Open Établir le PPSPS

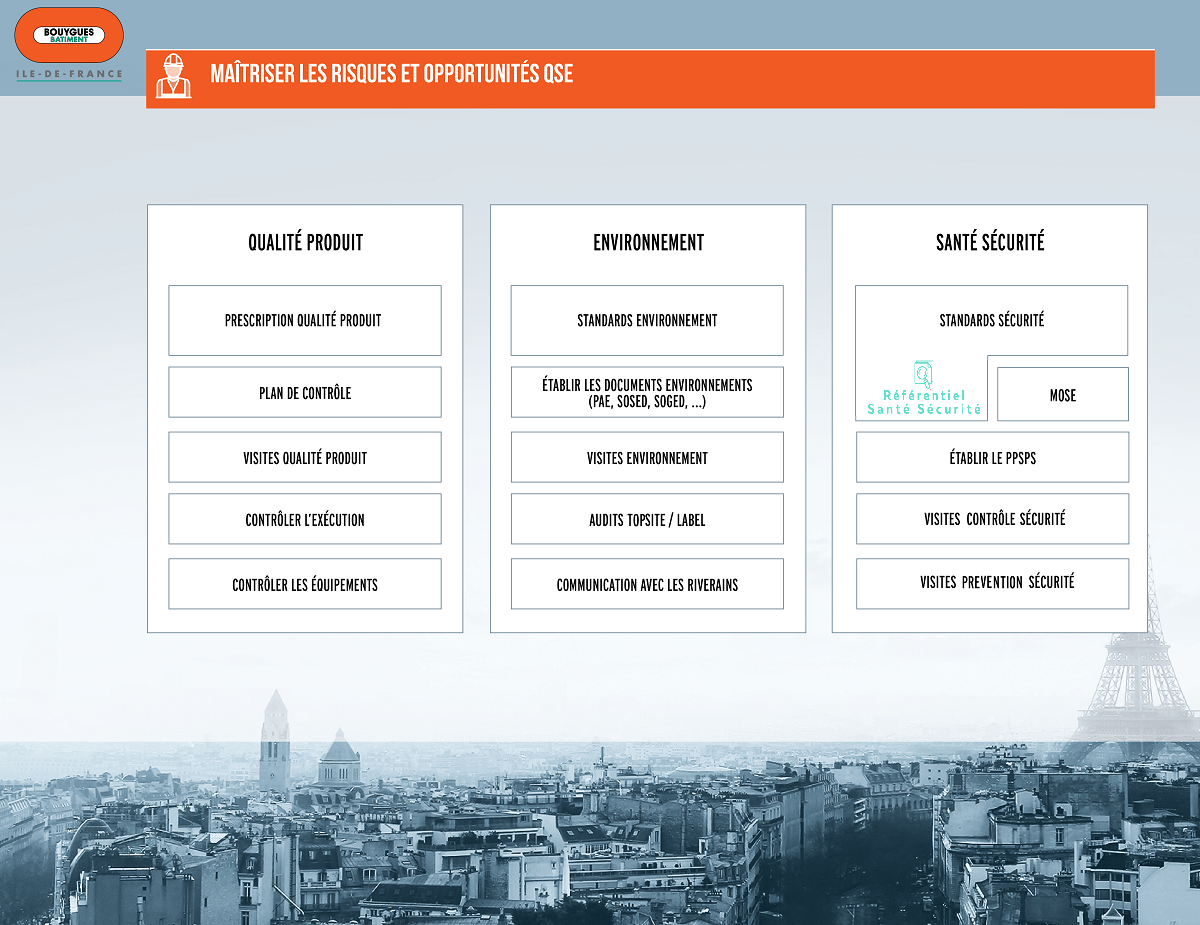992,458
